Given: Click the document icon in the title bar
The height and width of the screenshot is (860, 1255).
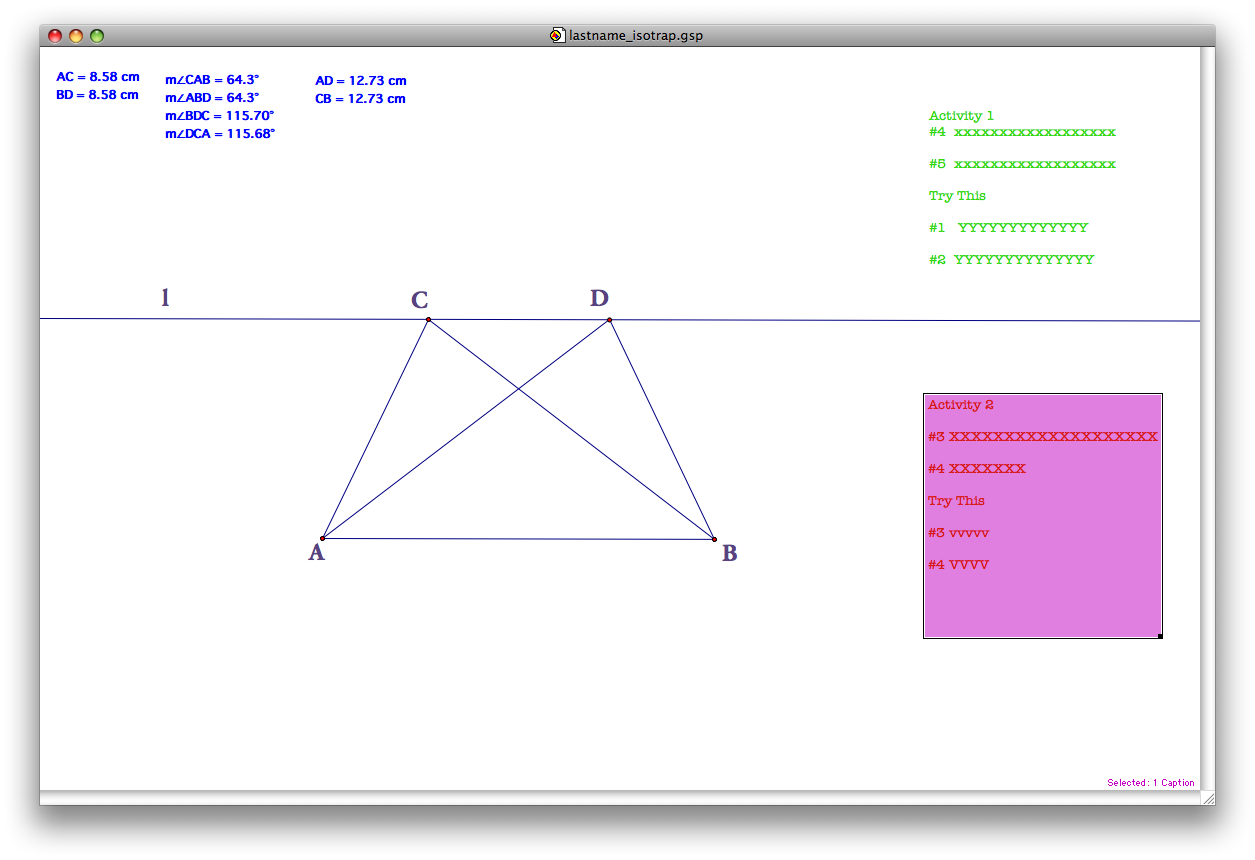Looking at the screenshot, I should tap(558, 34).
